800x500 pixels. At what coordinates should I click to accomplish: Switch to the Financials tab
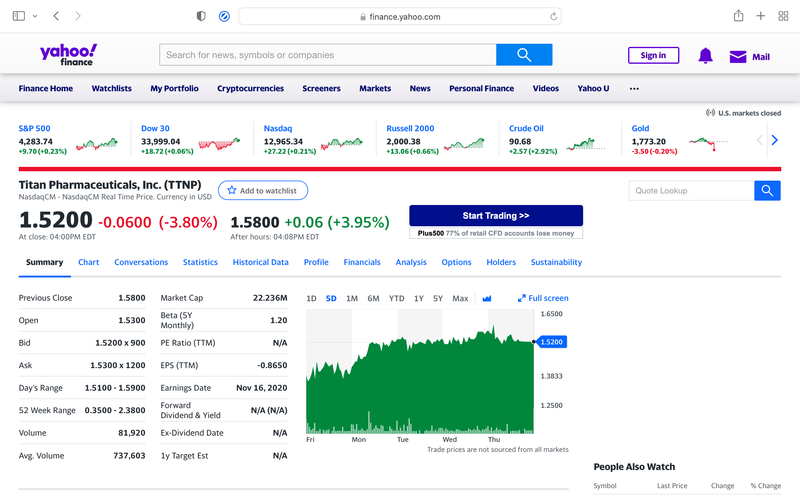362,262
